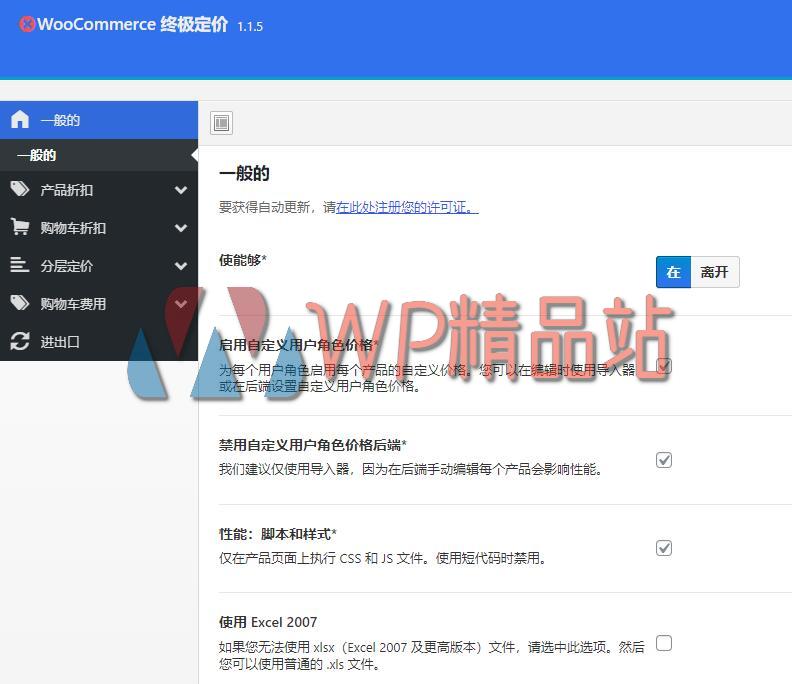This screenshot has height=684, width=792.
Task: Toggle the 启用自定义用户角色价格 checkbox
Action: (664, 365)
